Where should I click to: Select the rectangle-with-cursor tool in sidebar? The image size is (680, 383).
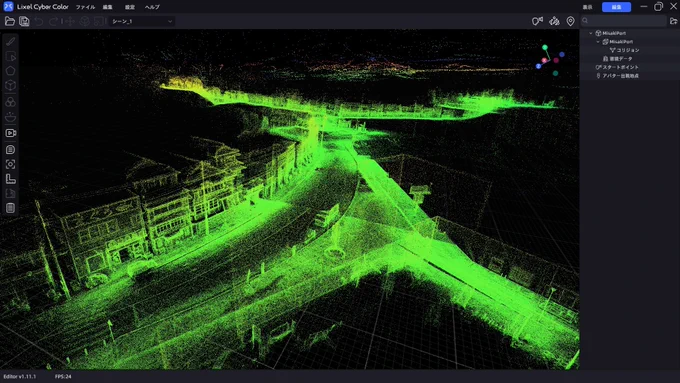tap(11, 56)
